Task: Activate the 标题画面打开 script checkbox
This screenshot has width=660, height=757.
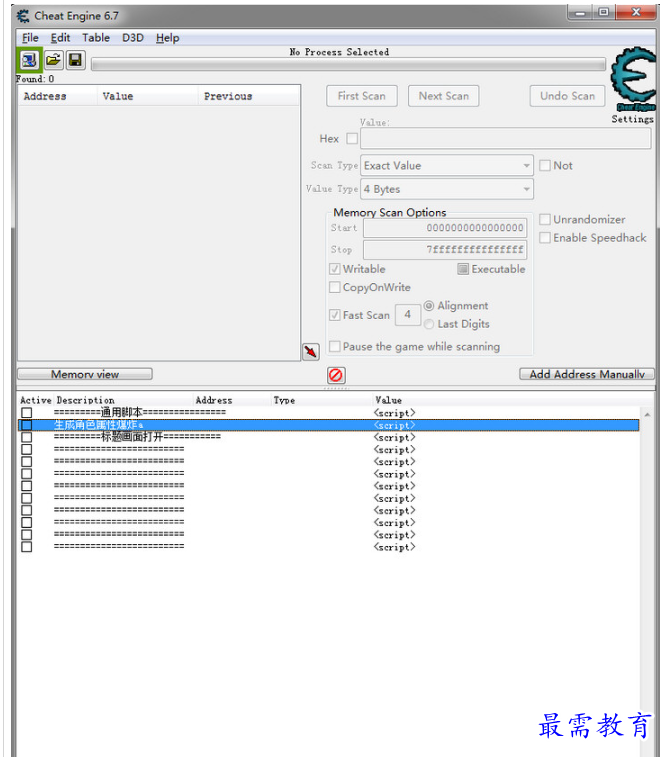Action: [27, 437]
